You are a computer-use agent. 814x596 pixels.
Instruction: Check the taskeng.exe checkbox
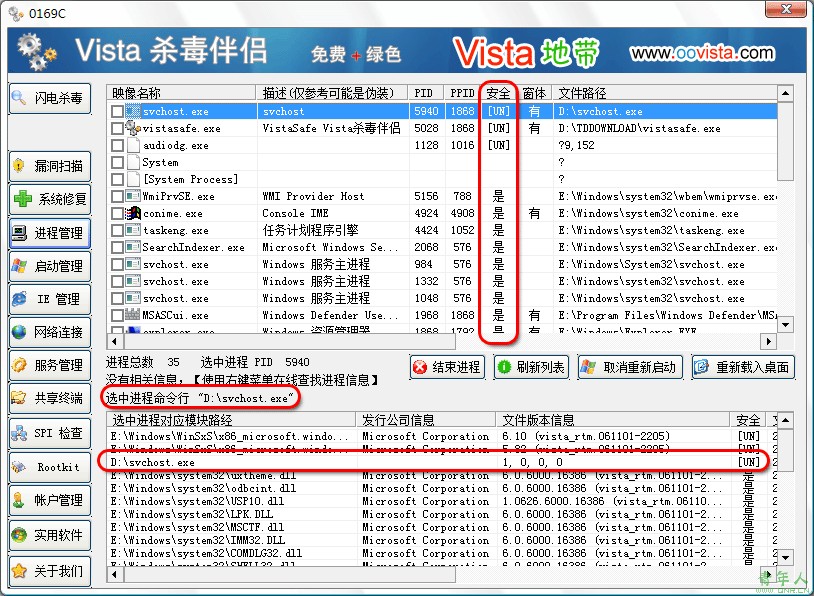117,231
